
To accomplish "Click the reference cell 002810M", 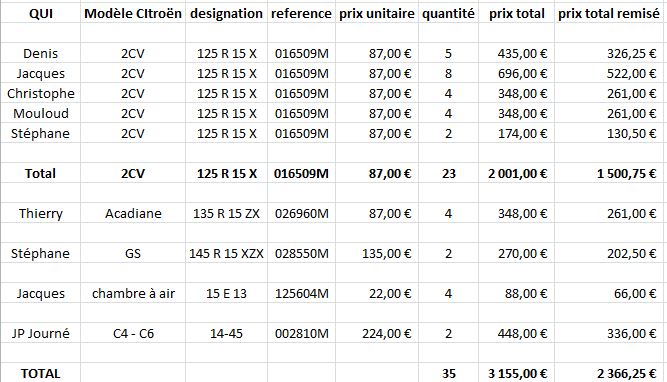I will (x=302, y=334).
